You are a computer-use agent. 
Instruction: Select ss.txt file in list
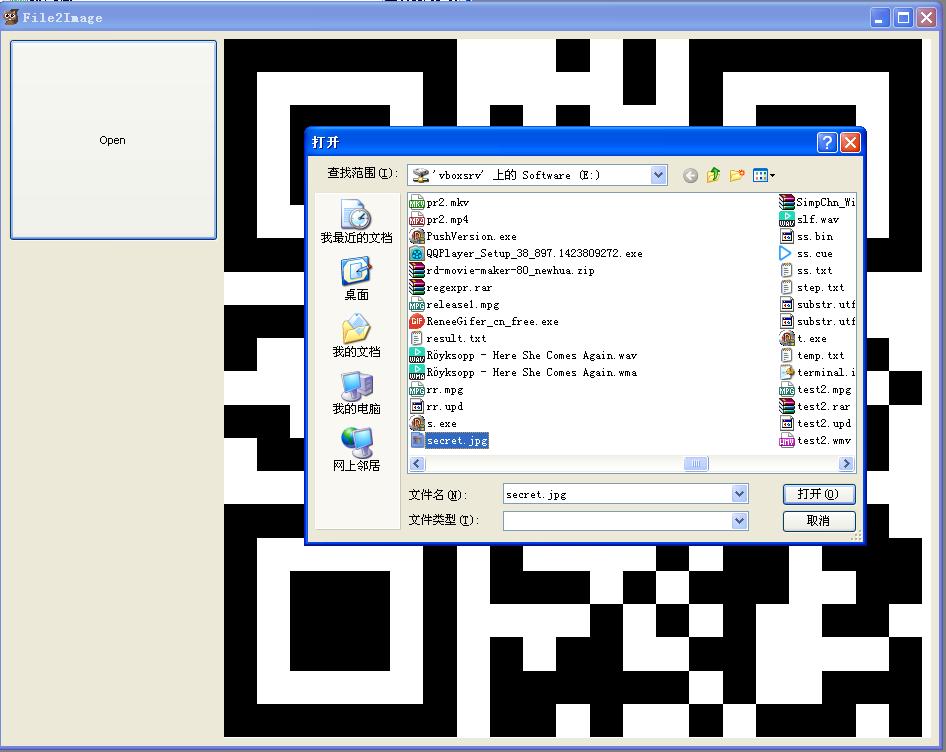pyautogui.click(x=807, y=270)
